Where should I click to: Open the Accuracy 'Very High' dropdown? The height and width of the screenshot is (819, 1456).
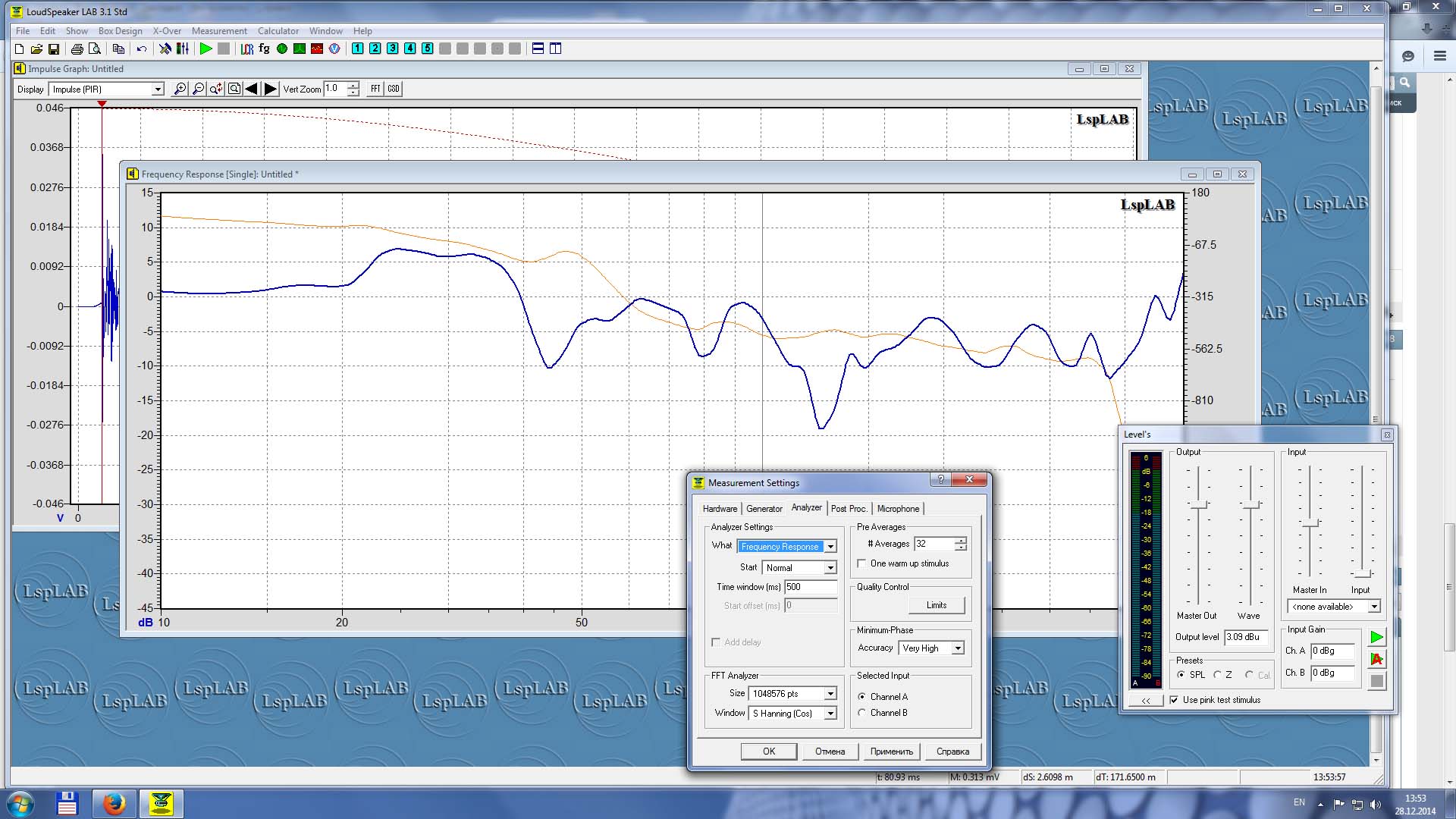[x=958, y=648]
